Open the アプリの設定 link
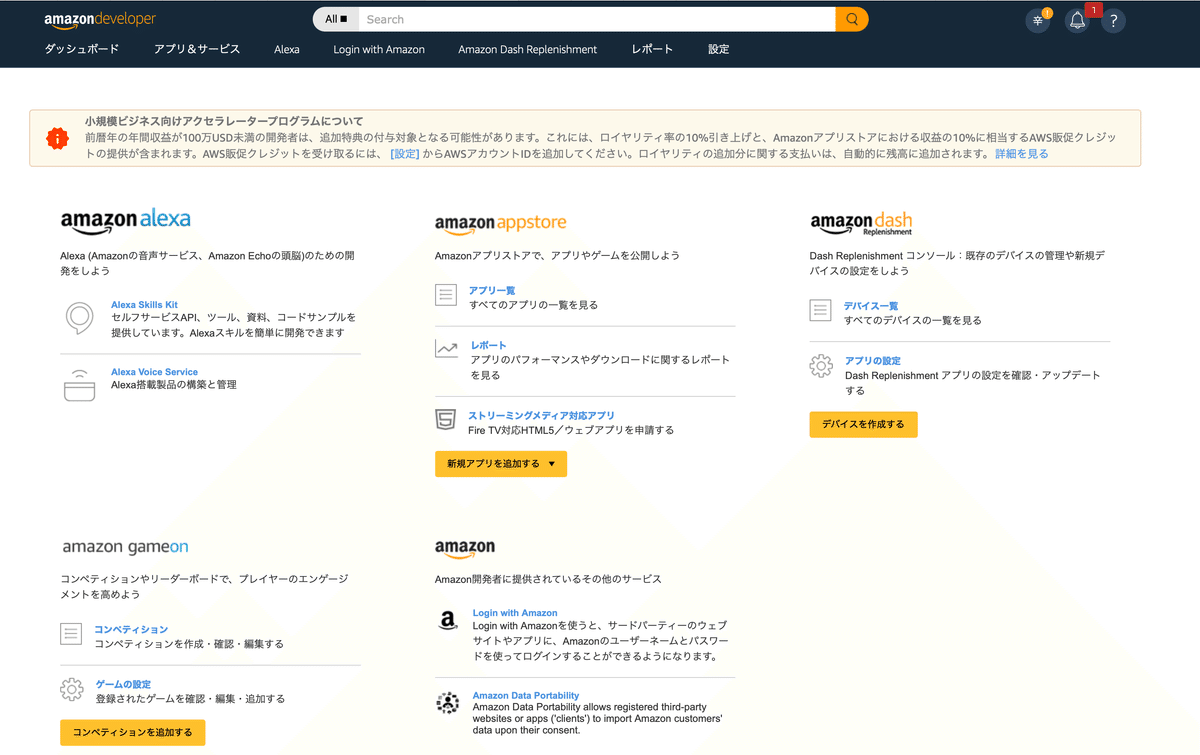1200x755 pixels. coord(873,361)
